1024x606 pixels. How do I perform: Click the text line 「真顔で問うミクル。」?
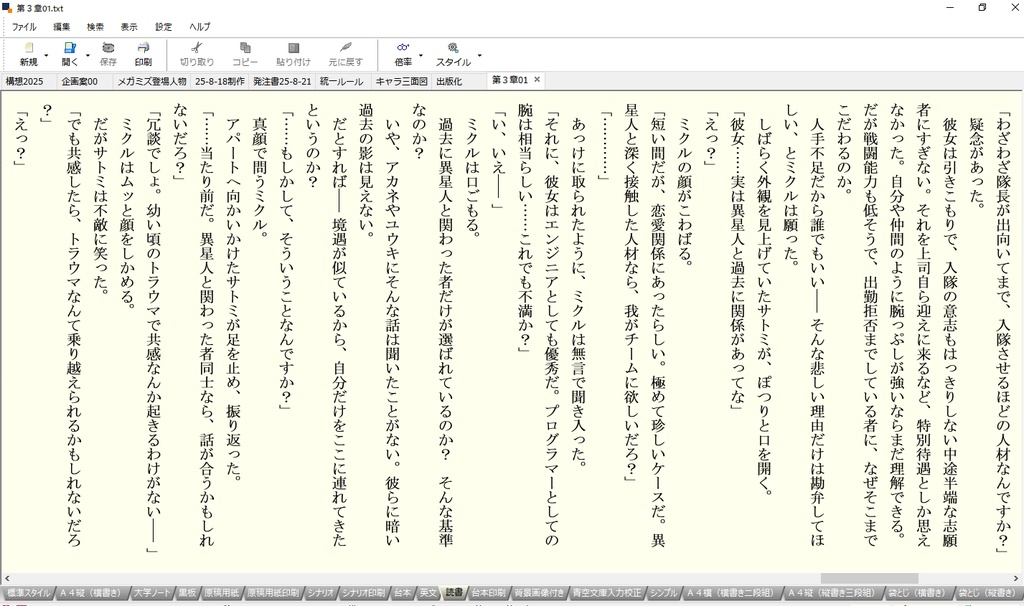(x=260, y=178)
